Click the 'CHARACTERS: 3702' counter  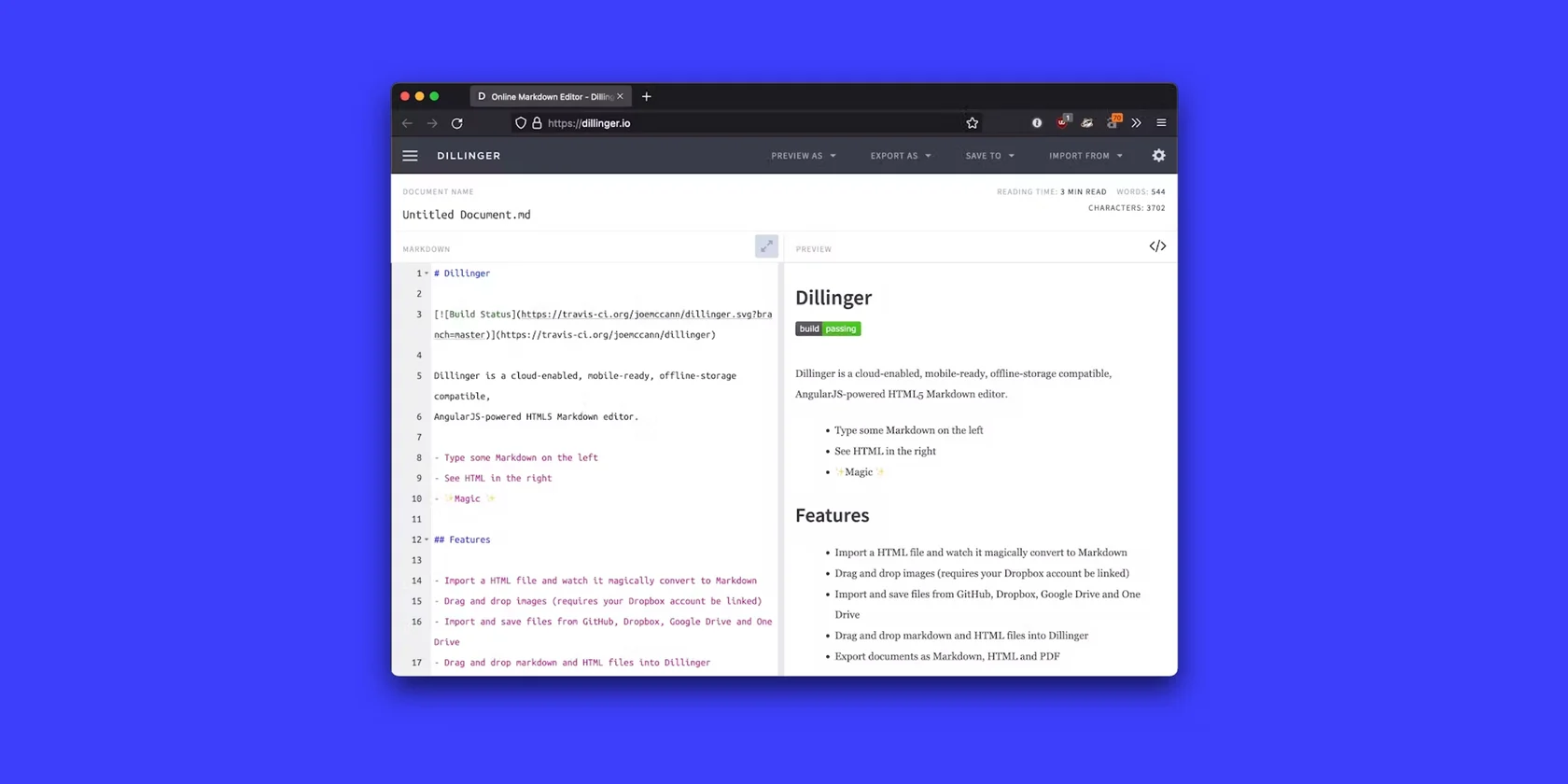(1127, 208)
